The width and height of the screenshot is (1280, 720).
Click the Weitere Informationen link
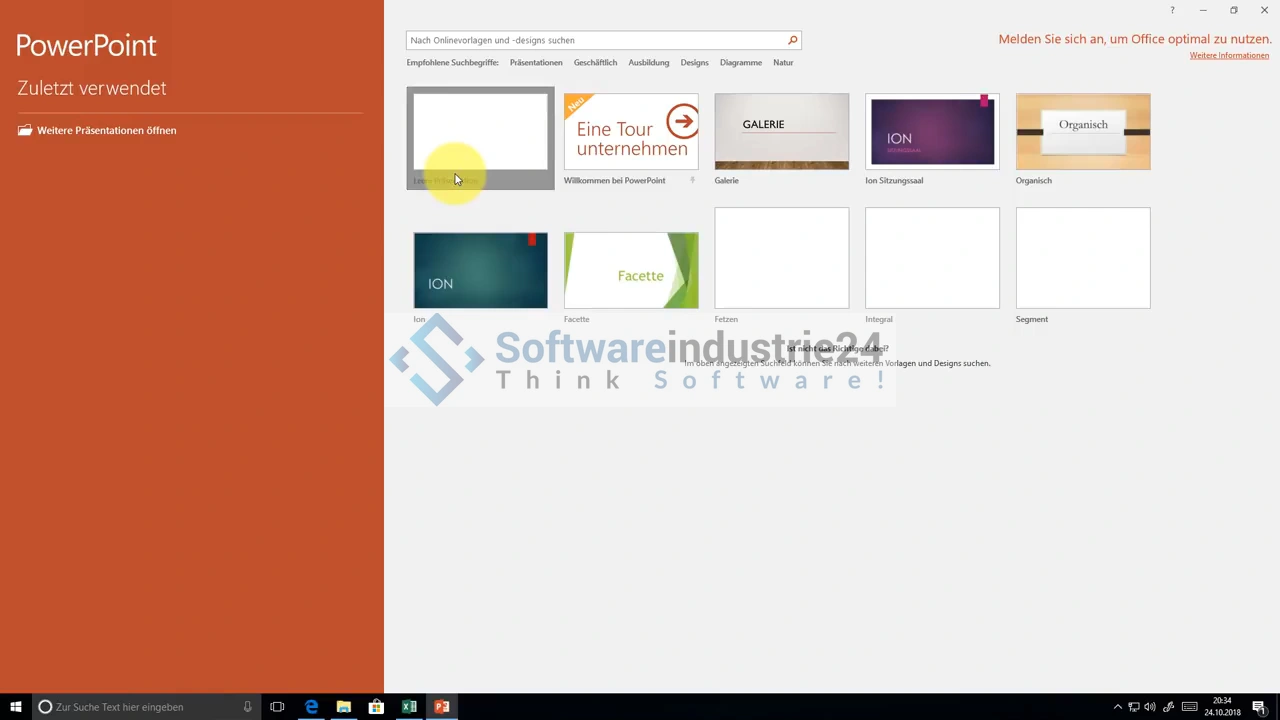(1229, 55)
